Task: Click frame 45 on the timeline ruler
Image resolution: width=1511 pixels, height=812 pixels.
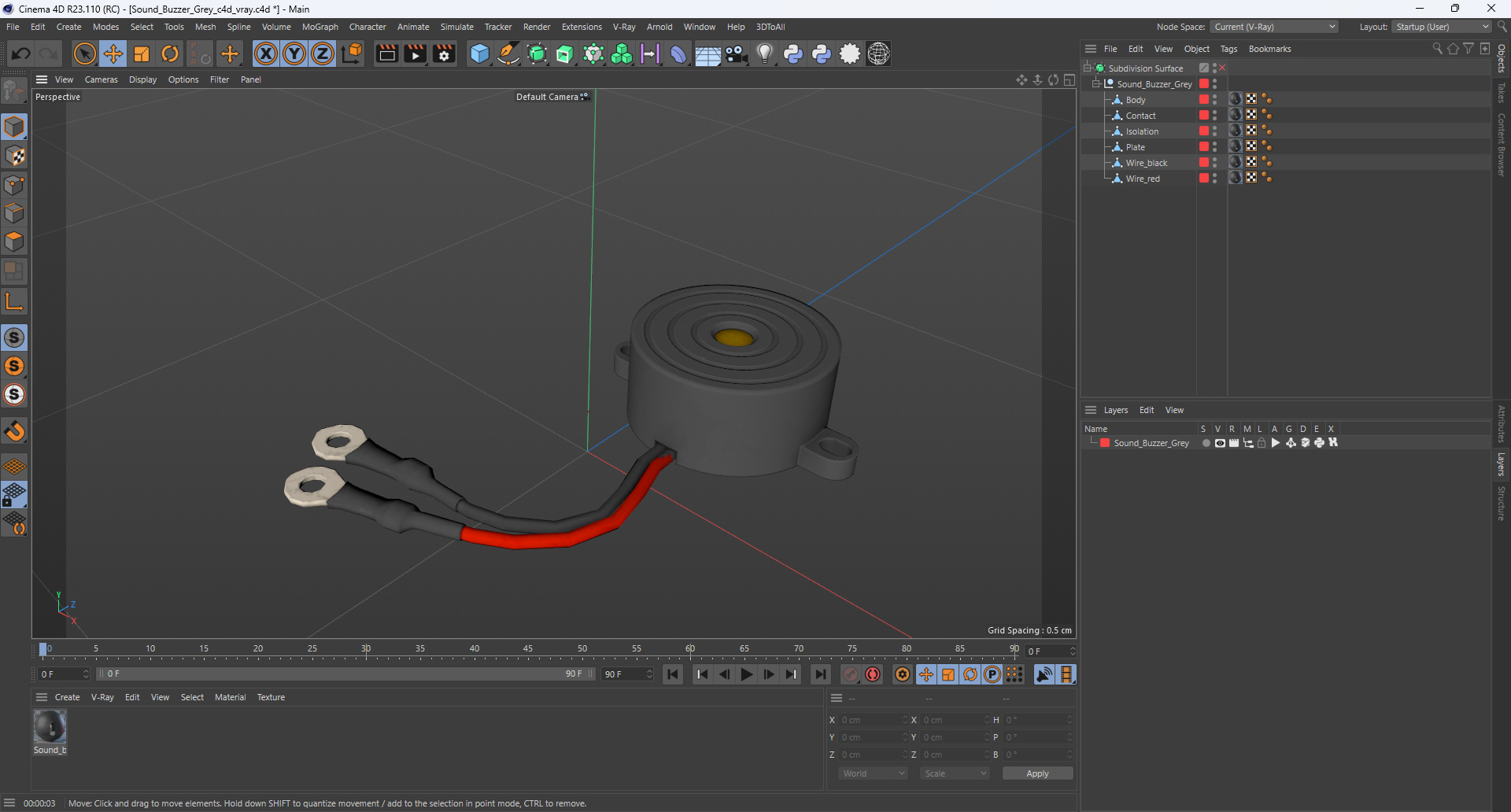Action: 528,651
